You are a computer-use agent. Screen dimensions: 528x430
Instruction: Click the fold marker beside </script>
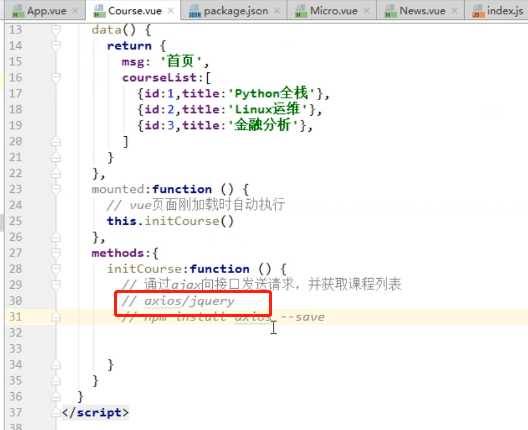pyautogui.click(x=56, y=412)
